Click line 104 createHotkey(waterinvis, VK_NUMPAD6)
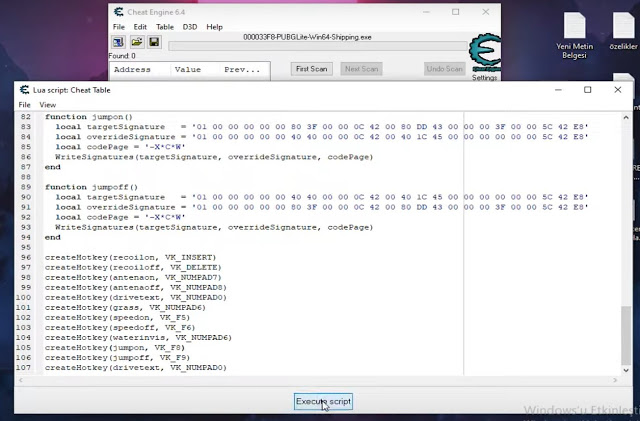Image resolution: width=640 pixels, height=421 pixels. (138, 338)
